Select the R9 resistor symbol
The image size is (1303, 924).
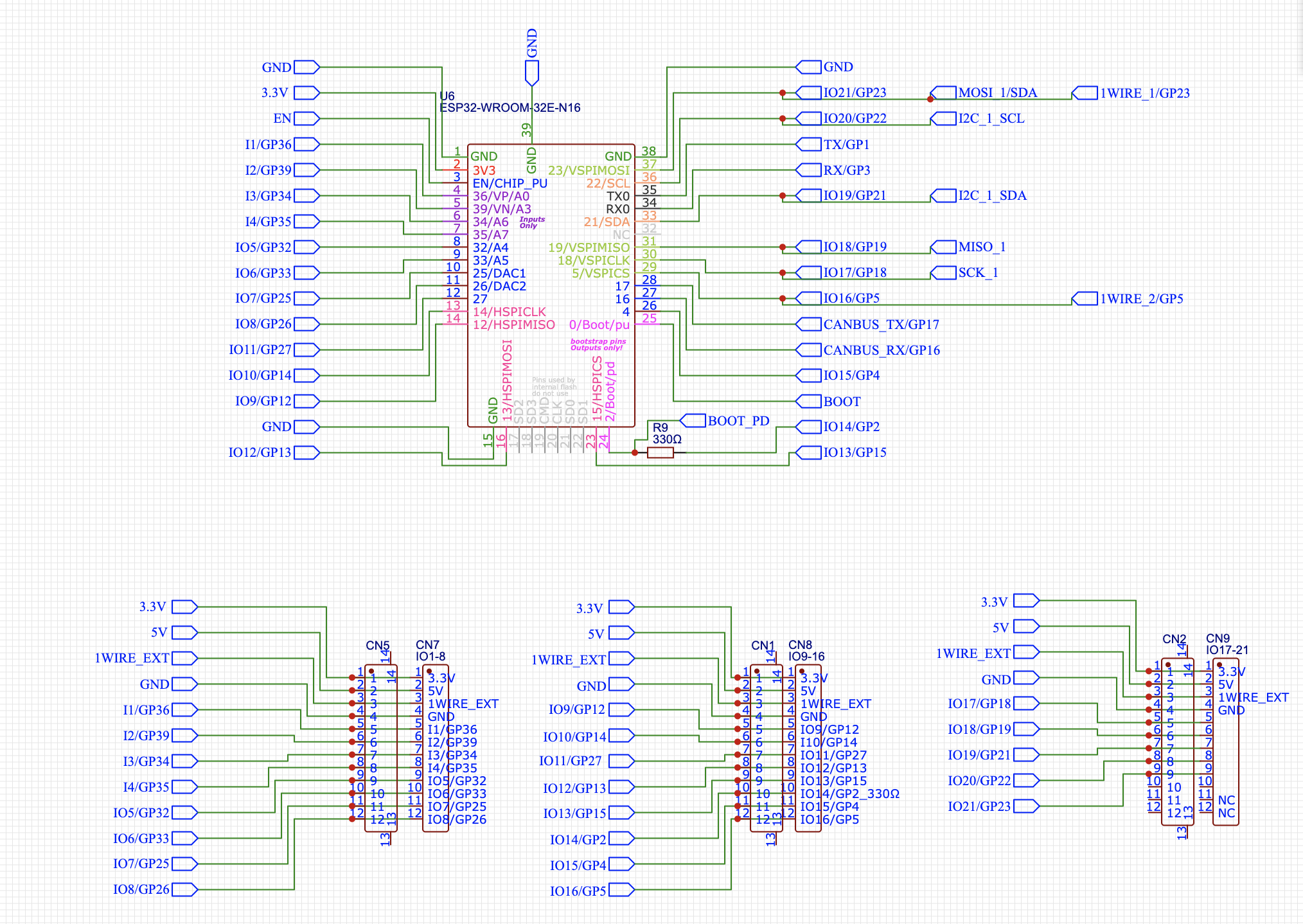click(x=660, y=453)
